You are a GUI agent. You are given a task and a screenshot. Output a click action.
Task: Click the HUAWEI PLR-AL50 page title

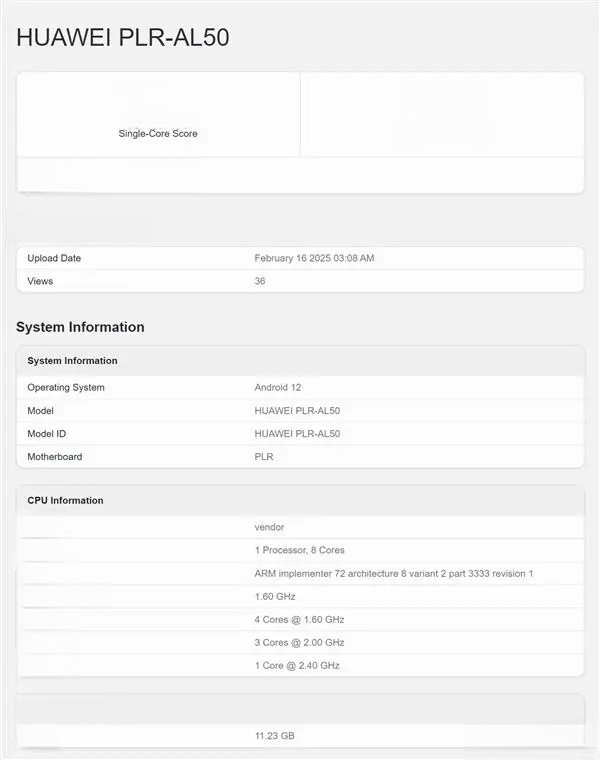pos(123,37)
